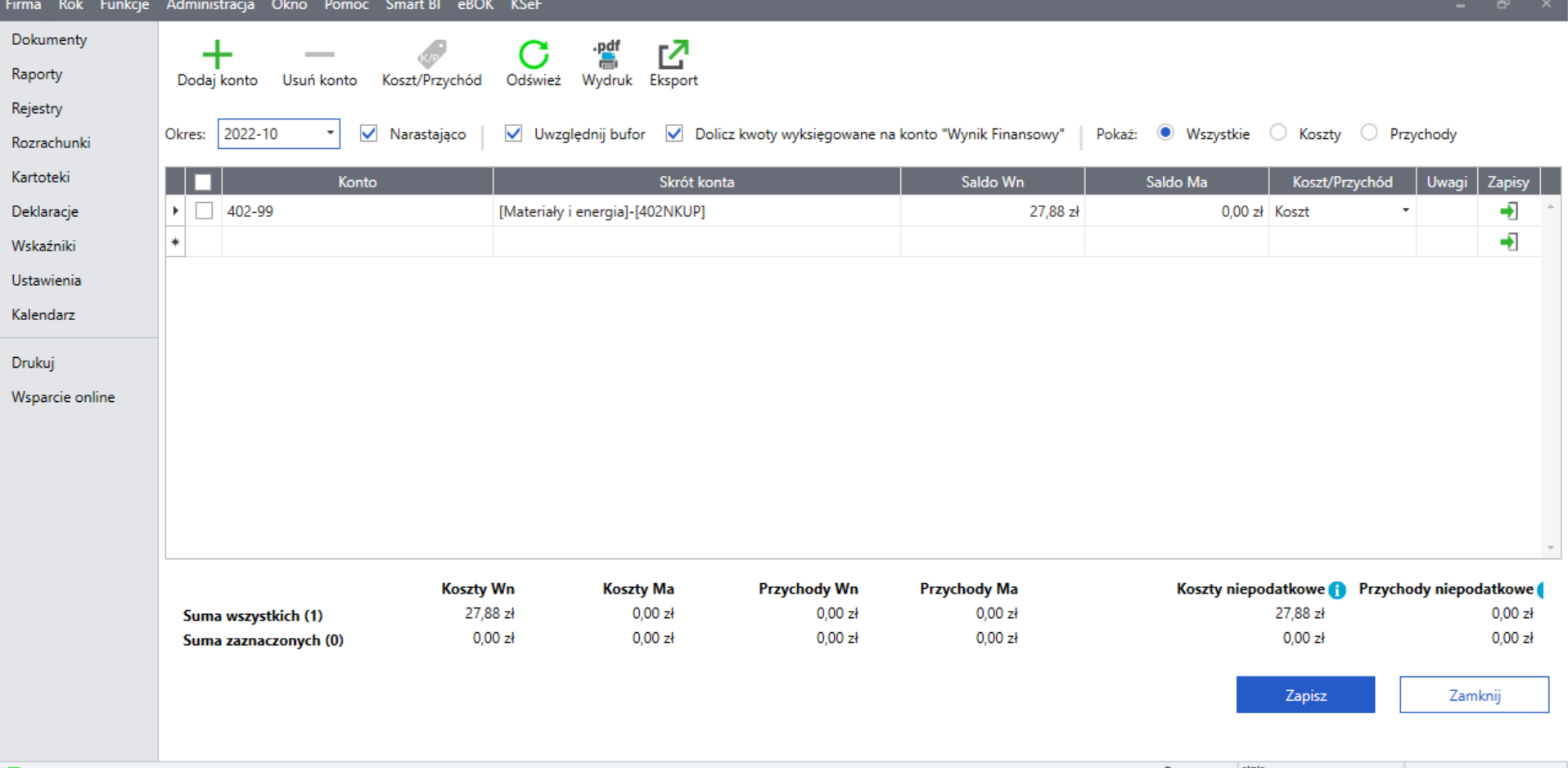Select the Przychody radio button

pos(1369,133)
